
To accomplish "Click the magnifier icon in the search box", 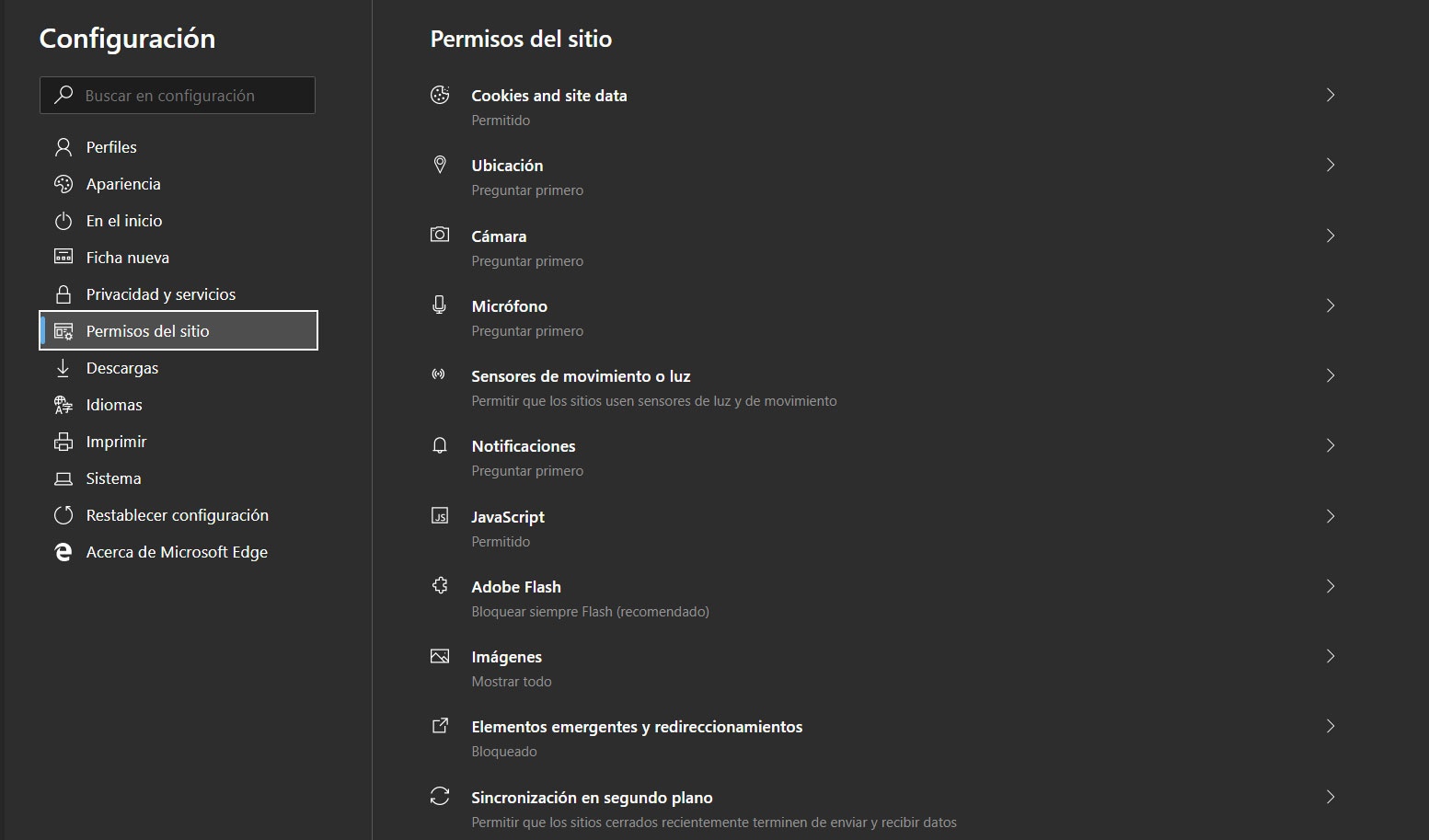I will 63,95.
